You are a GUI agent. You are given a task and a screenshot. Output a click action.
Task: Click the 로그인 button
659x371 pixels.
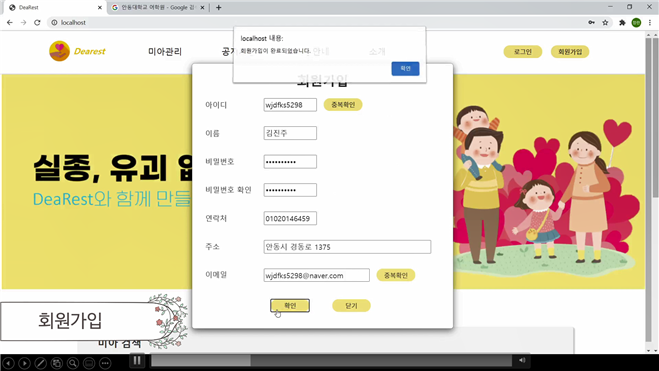point(523,52)
